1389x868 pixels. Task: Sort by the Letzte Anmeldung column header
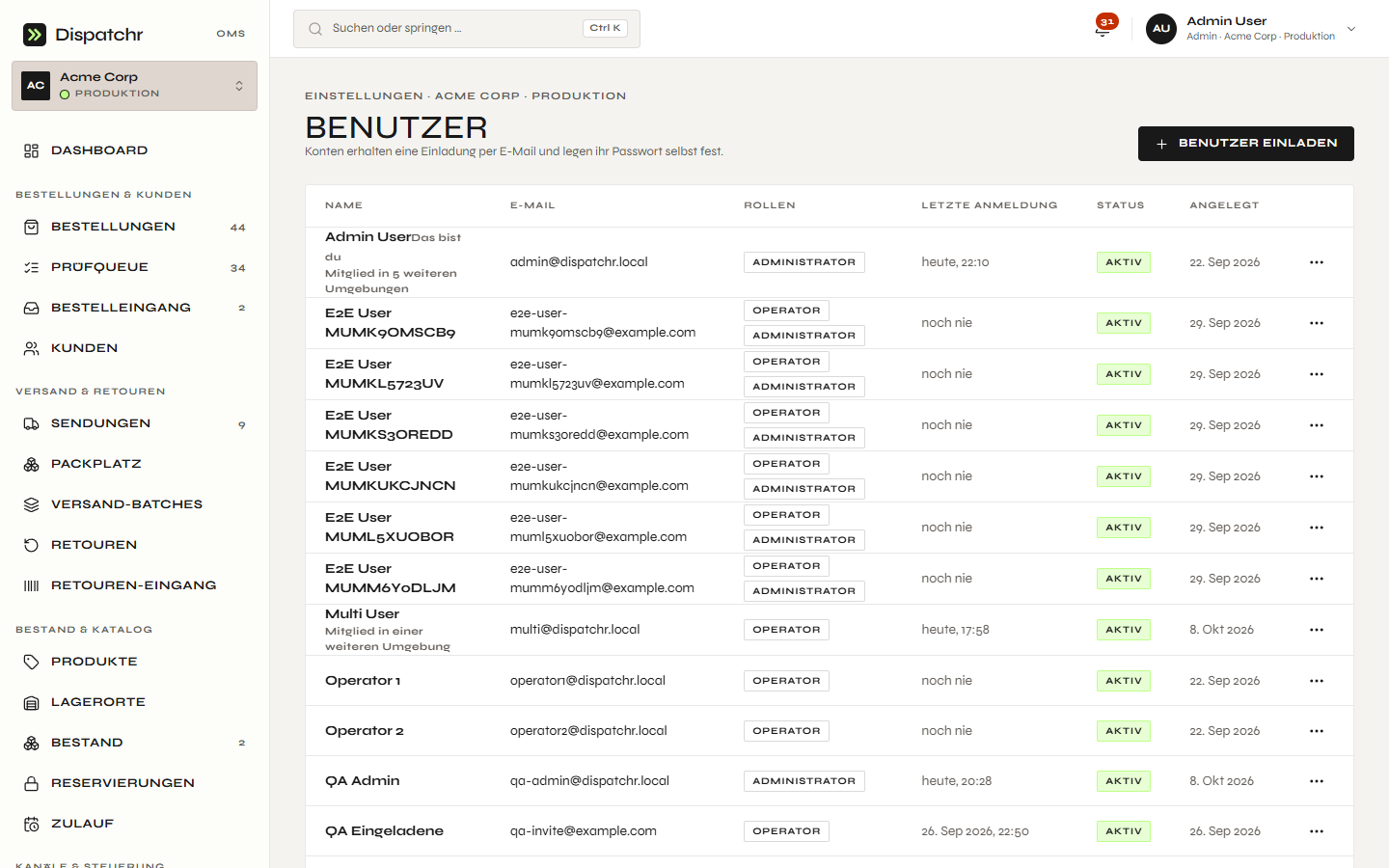coord(989,205)
